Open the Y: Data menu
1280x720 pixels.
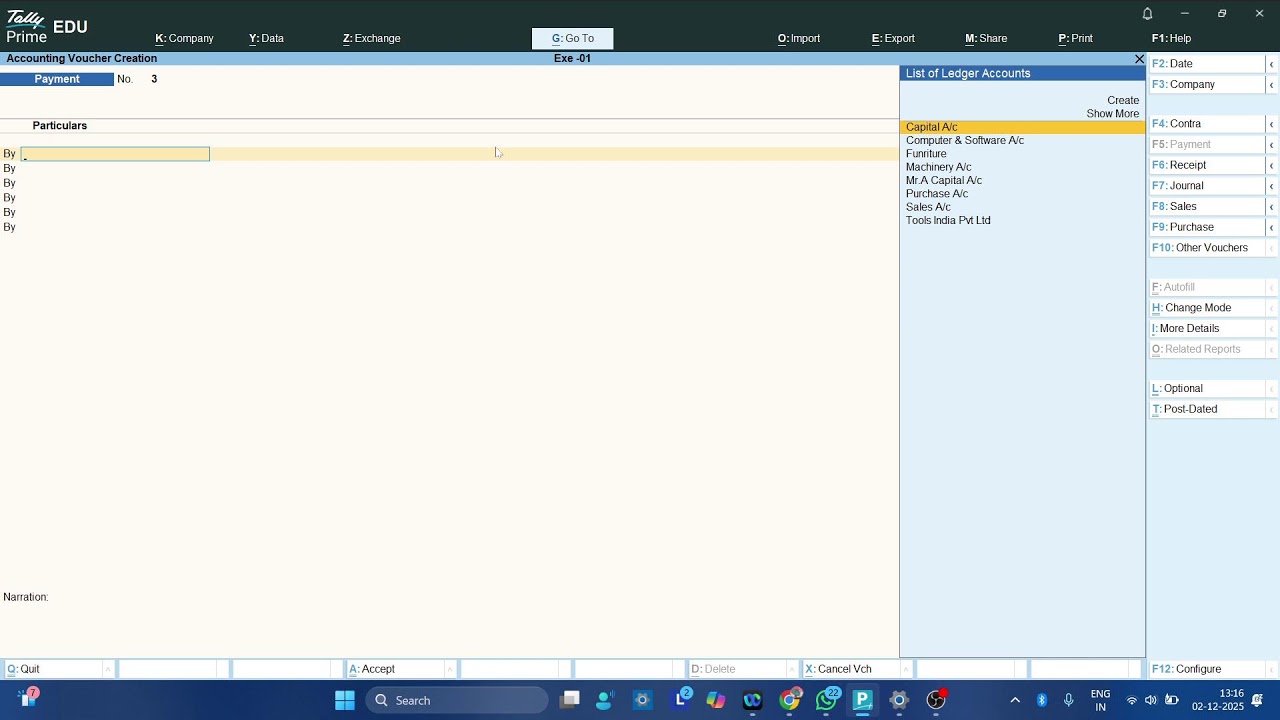coord(266,39)
